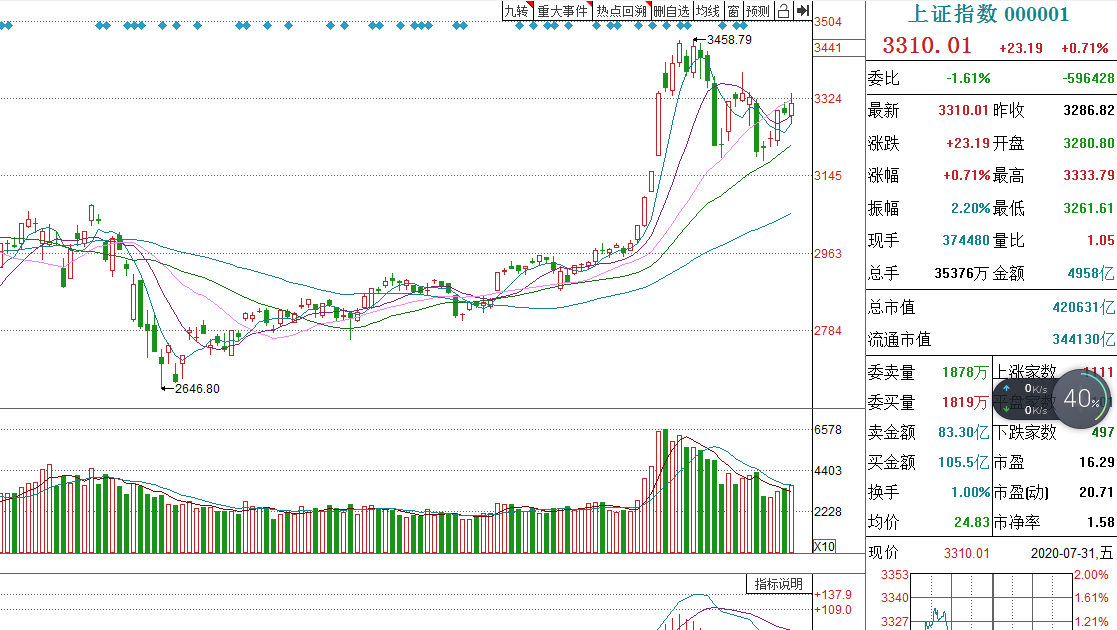Click the 2228 volume axis label
1117x630 pixels.
pyautogui.click(x=828, y=512)
